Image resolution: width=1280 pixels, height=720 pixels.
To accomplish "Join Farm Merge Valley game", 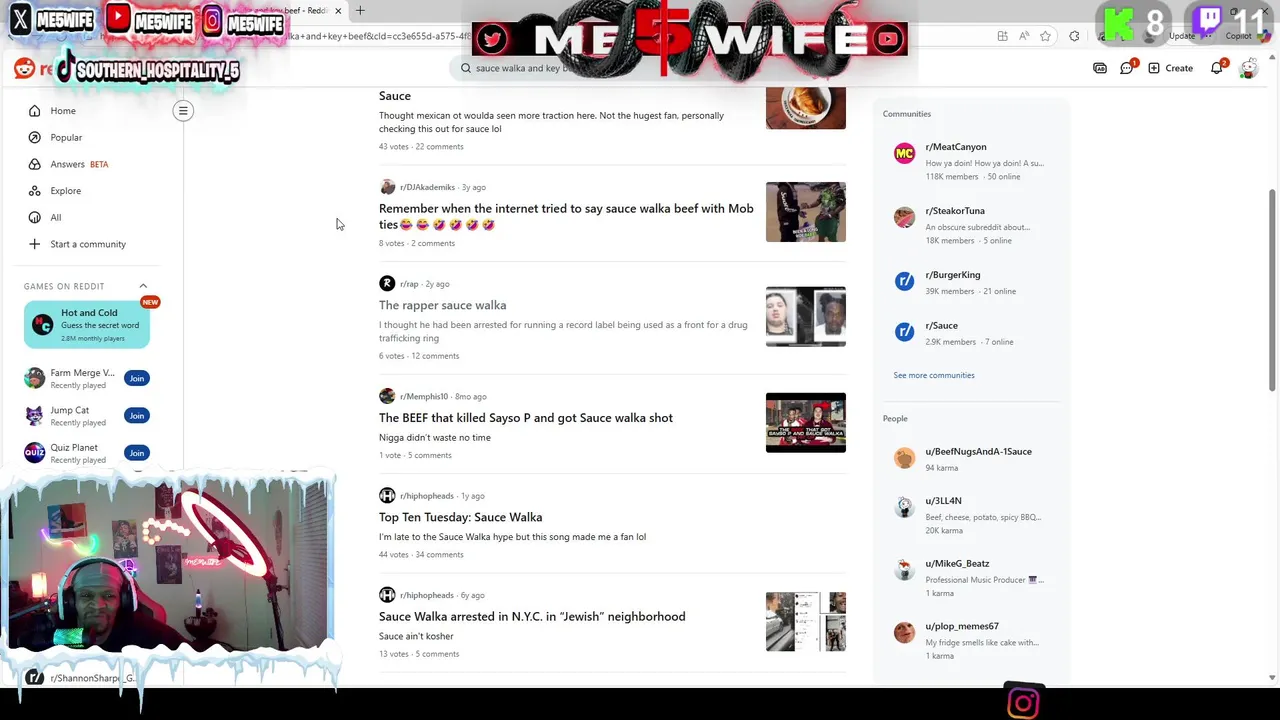I will 137,378.
